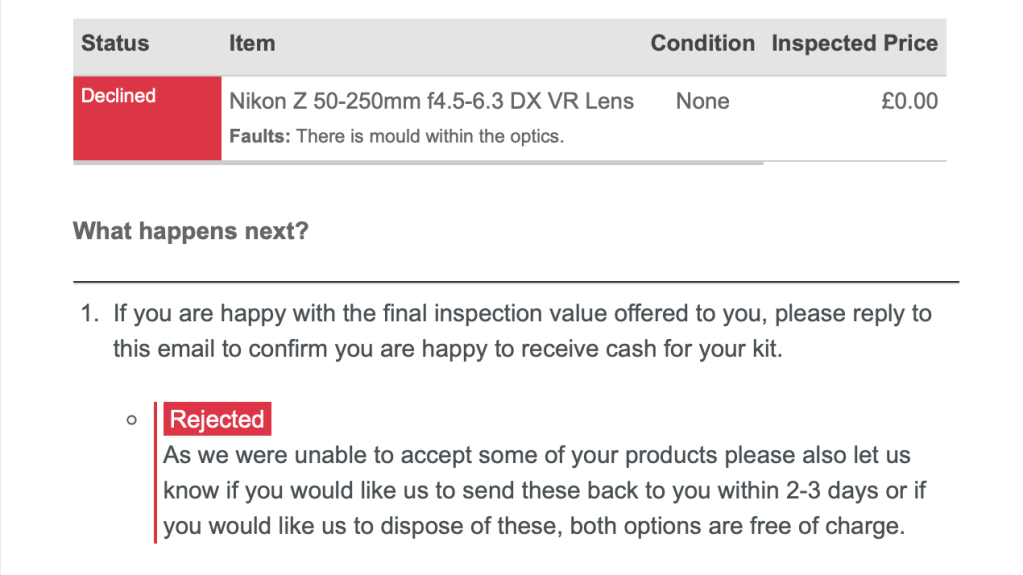The image size is (1023, 575).
Task: Click the £0.00 inspected price
Action: point(909,102)
